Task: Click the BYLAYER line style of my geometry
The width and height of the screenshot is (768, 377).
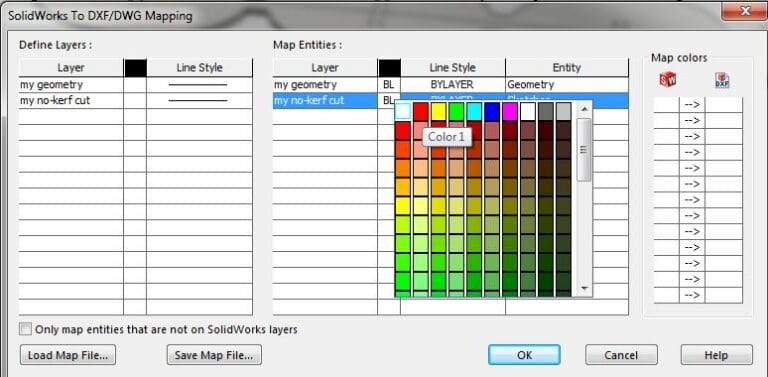Action: [x=453, y=85]
